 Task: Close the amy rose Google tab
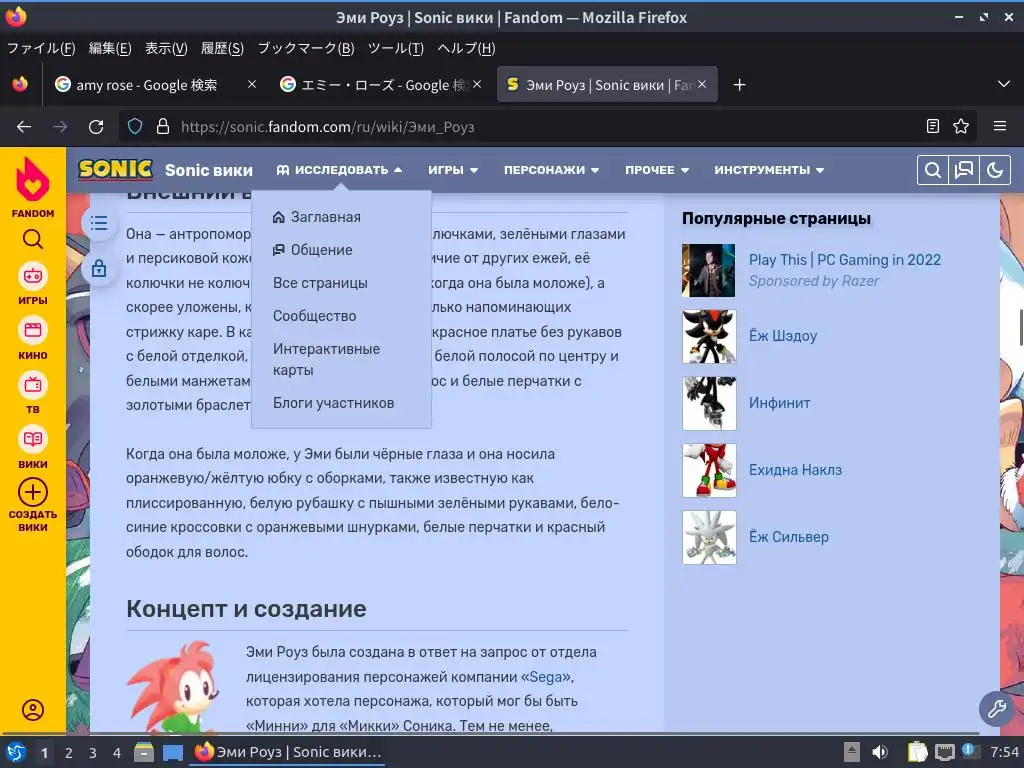coord(251,84)
